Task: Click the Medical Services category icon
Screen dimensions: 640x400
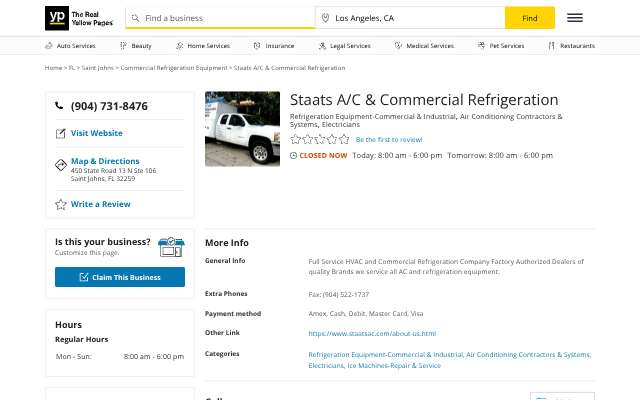Action: coord(398,46)
